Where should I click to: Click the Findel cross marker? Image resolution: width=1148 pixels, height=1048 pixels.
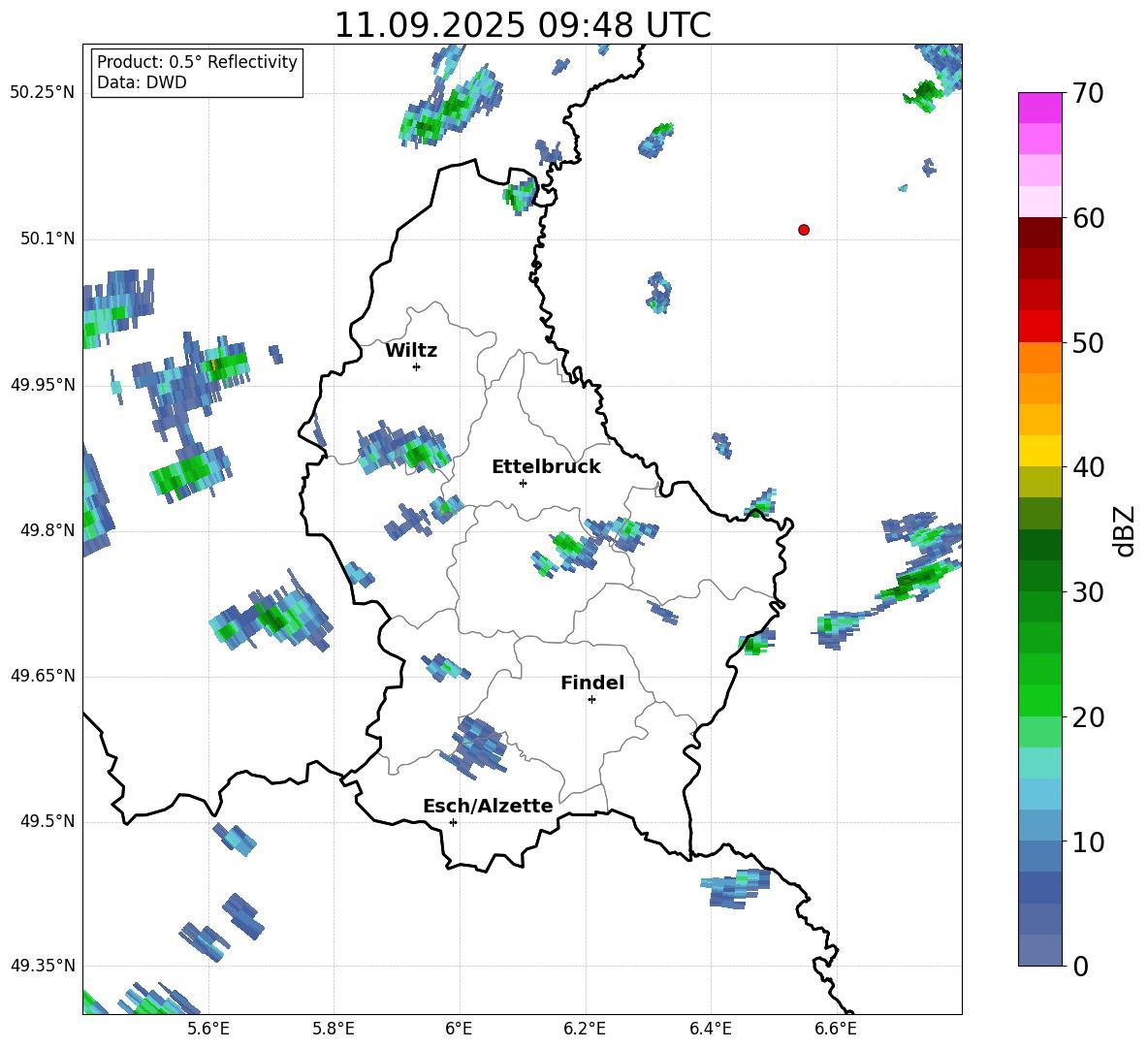591,699
